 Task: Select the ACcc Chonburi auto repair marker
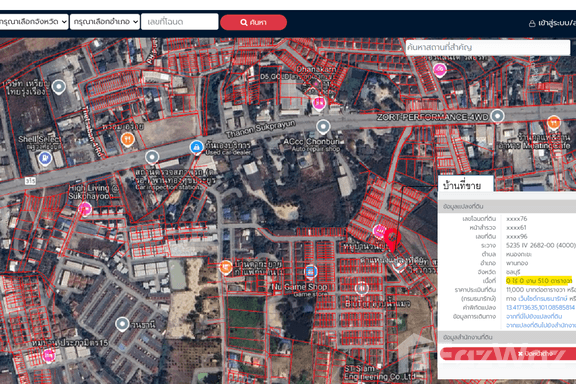(323, 127)
